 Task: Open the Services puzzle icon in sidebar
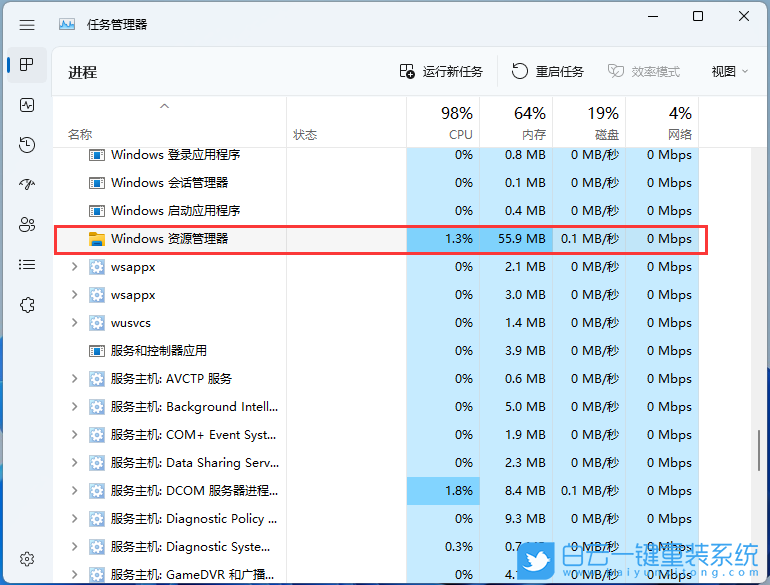(x=27, y=305)
